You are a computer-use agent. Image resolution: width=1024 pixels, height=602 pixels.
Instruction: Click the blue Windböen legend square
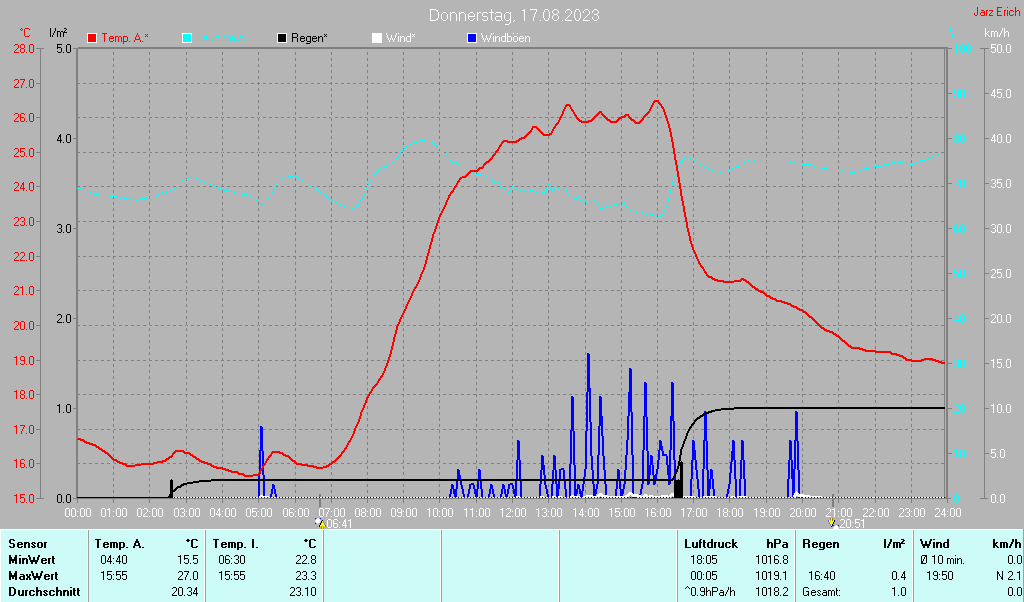pos(472,38)
